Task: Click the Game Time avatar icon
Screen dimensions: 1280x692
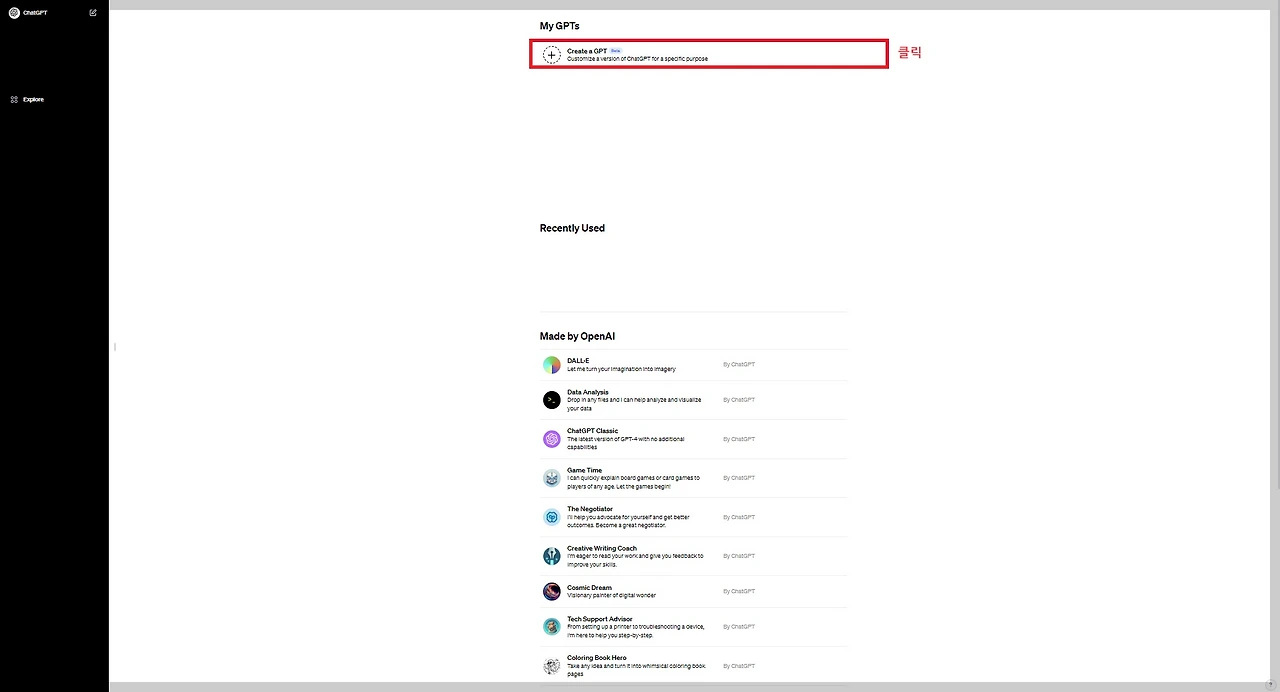Action: (x=552, y=478)
